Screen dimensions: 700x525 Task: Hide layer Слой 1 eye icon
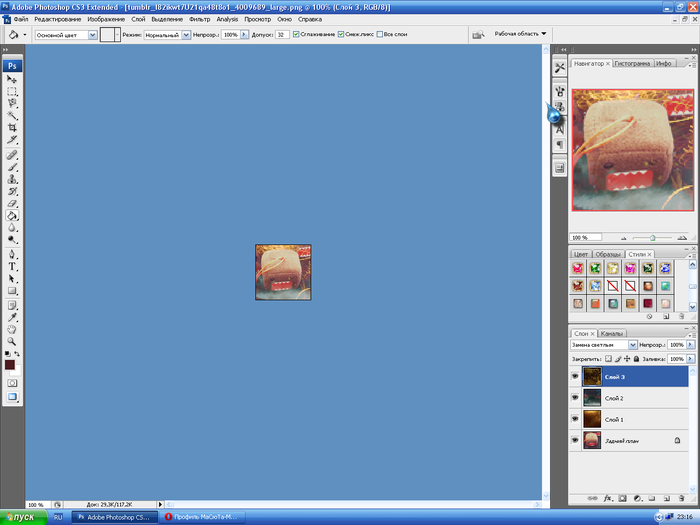coord(575,419)
